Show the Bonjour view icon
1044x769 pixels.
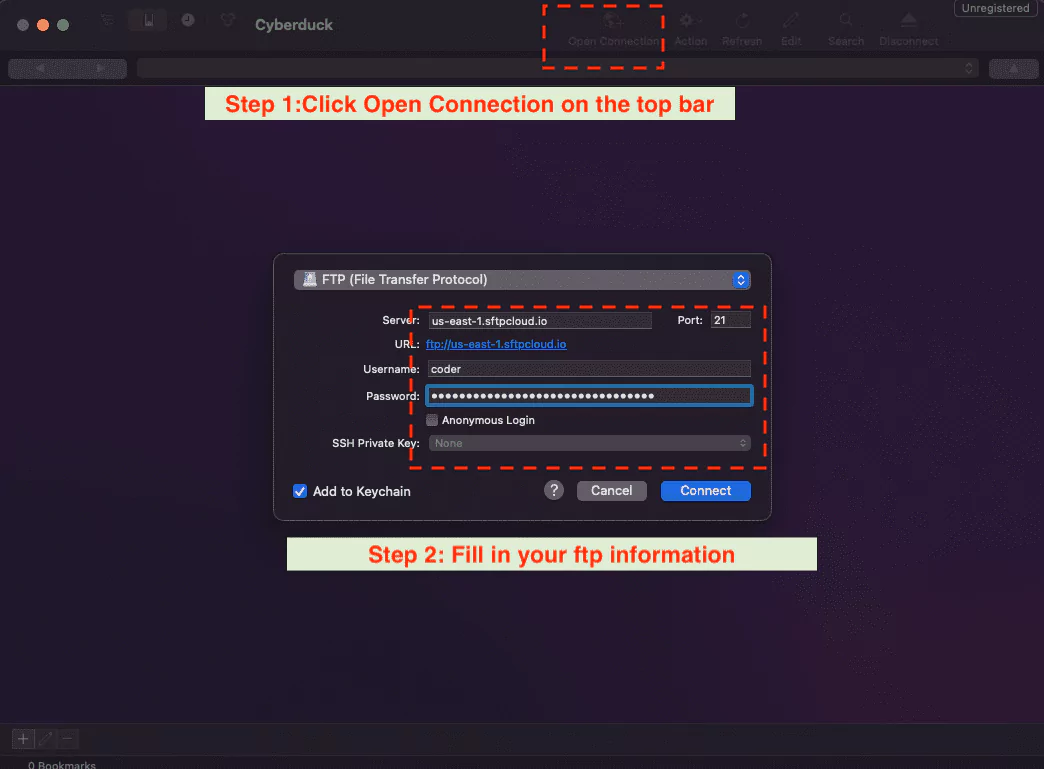[228, 21]
